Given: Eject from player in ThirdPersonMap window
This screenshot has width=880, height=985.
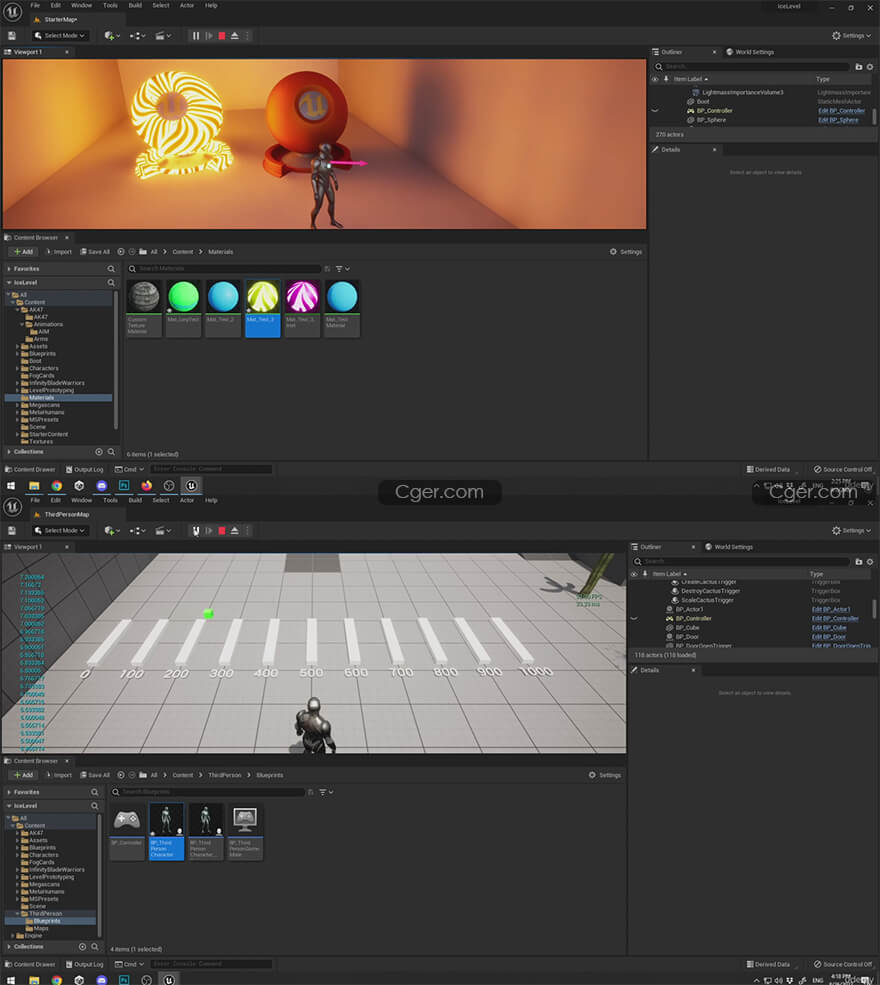Looking at the screenshot, I should point(234,531).
